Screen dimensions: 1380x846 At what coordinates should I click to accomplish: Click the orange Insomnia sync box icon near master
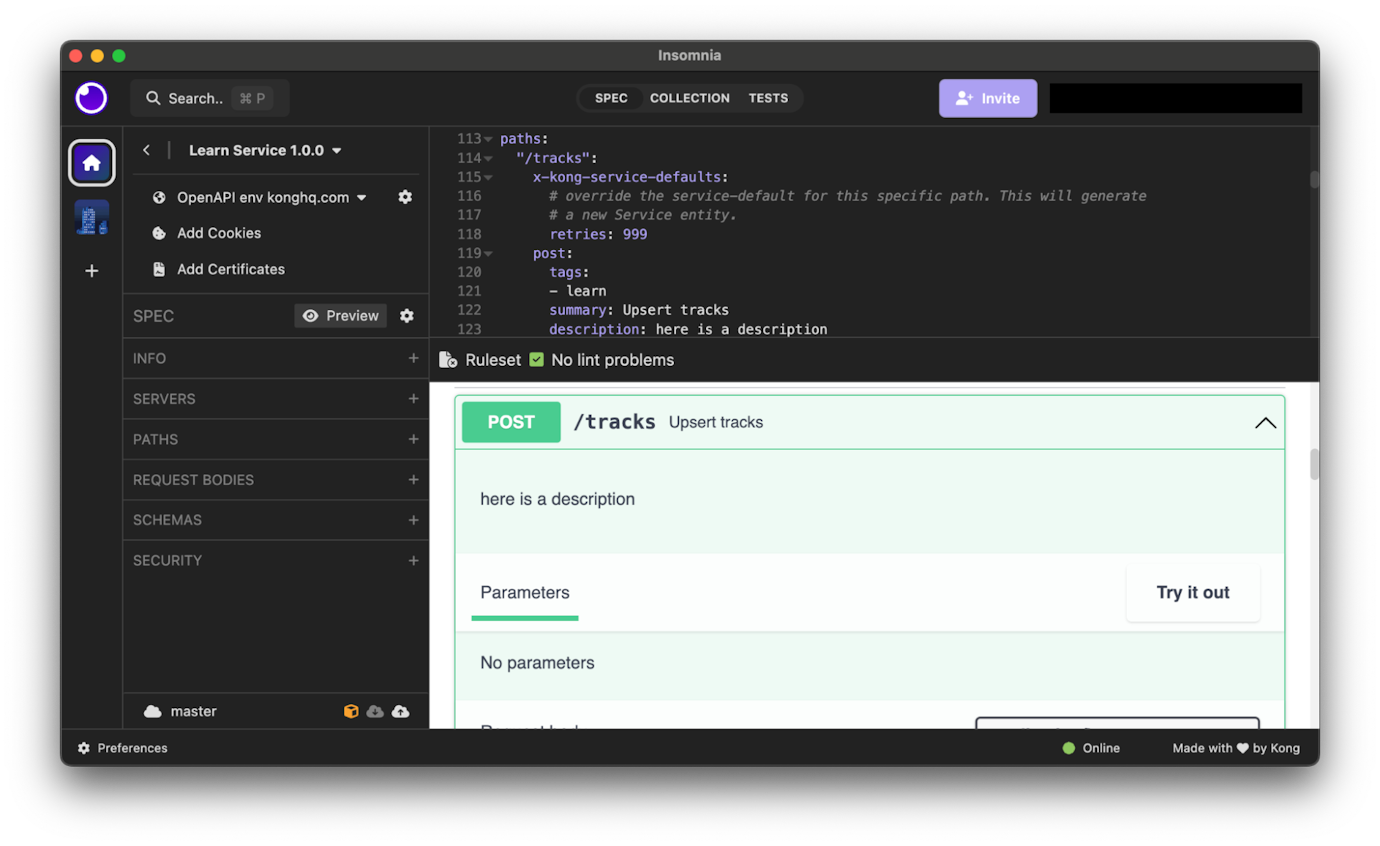351,711
